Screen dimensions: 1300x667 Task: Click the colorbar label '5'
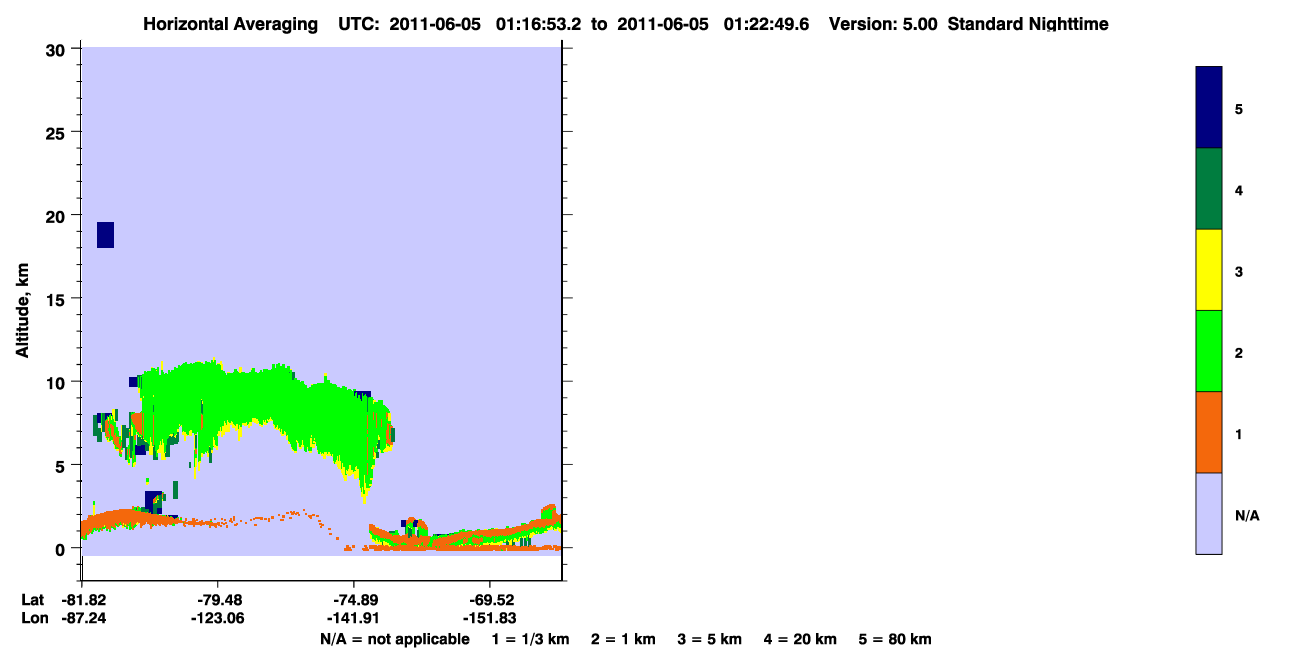pyautogui.click(x=1239, y=109)
